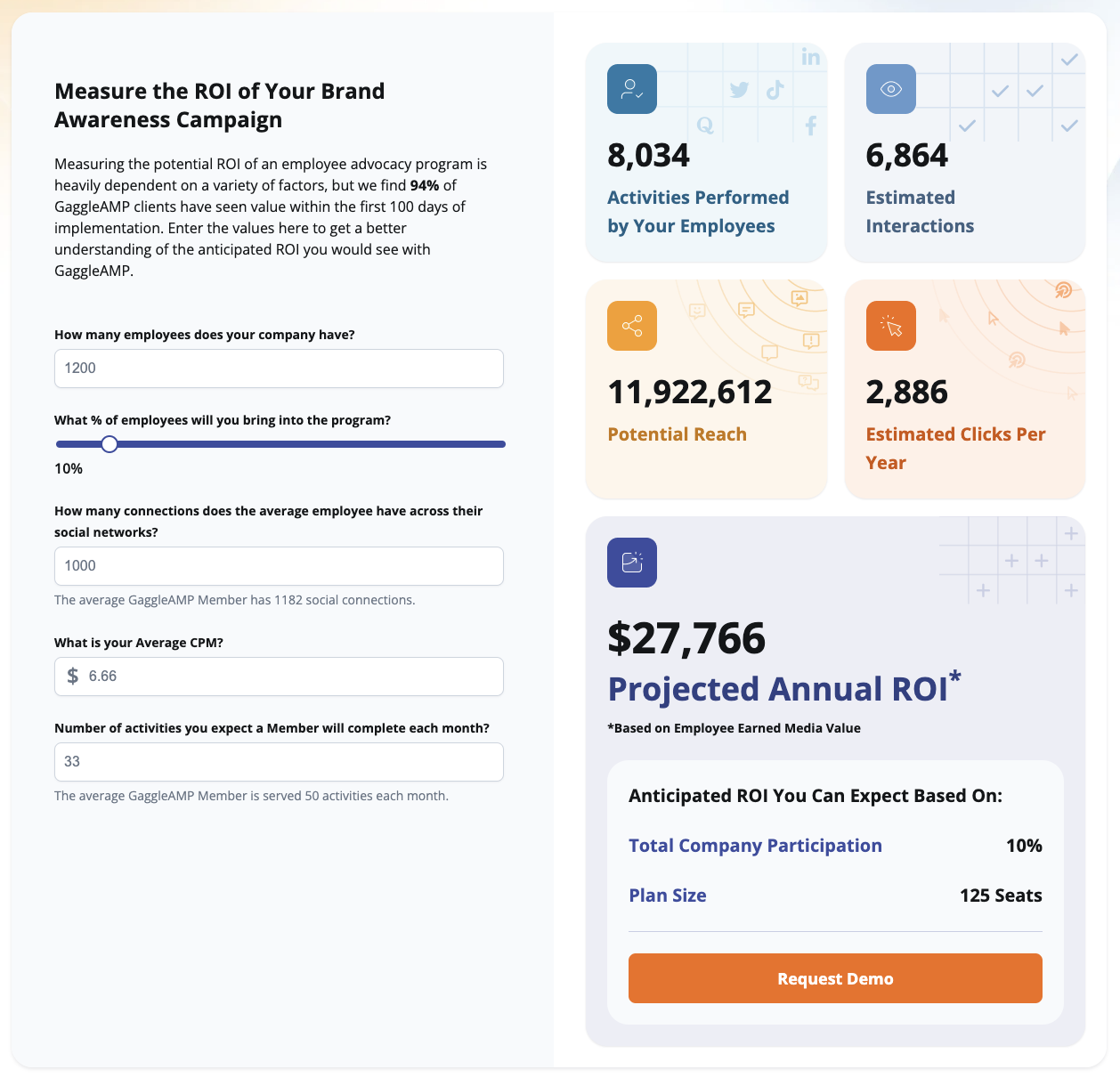This screenshot has height=1086, width=1120.
Task: Click the faded Twitter bird icon
Action: coord(739,90)
